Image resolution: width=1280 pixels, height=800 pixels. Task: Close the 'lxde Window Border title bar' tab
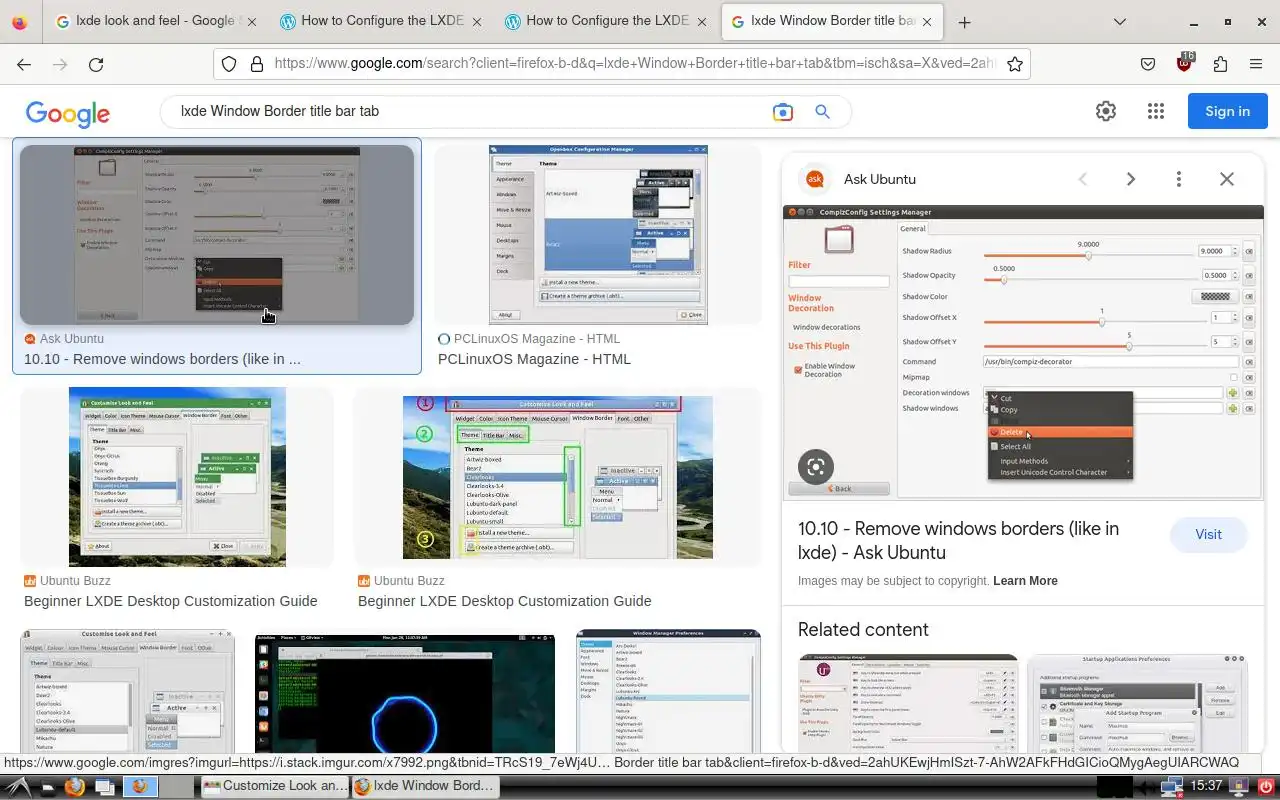(927, 21)
